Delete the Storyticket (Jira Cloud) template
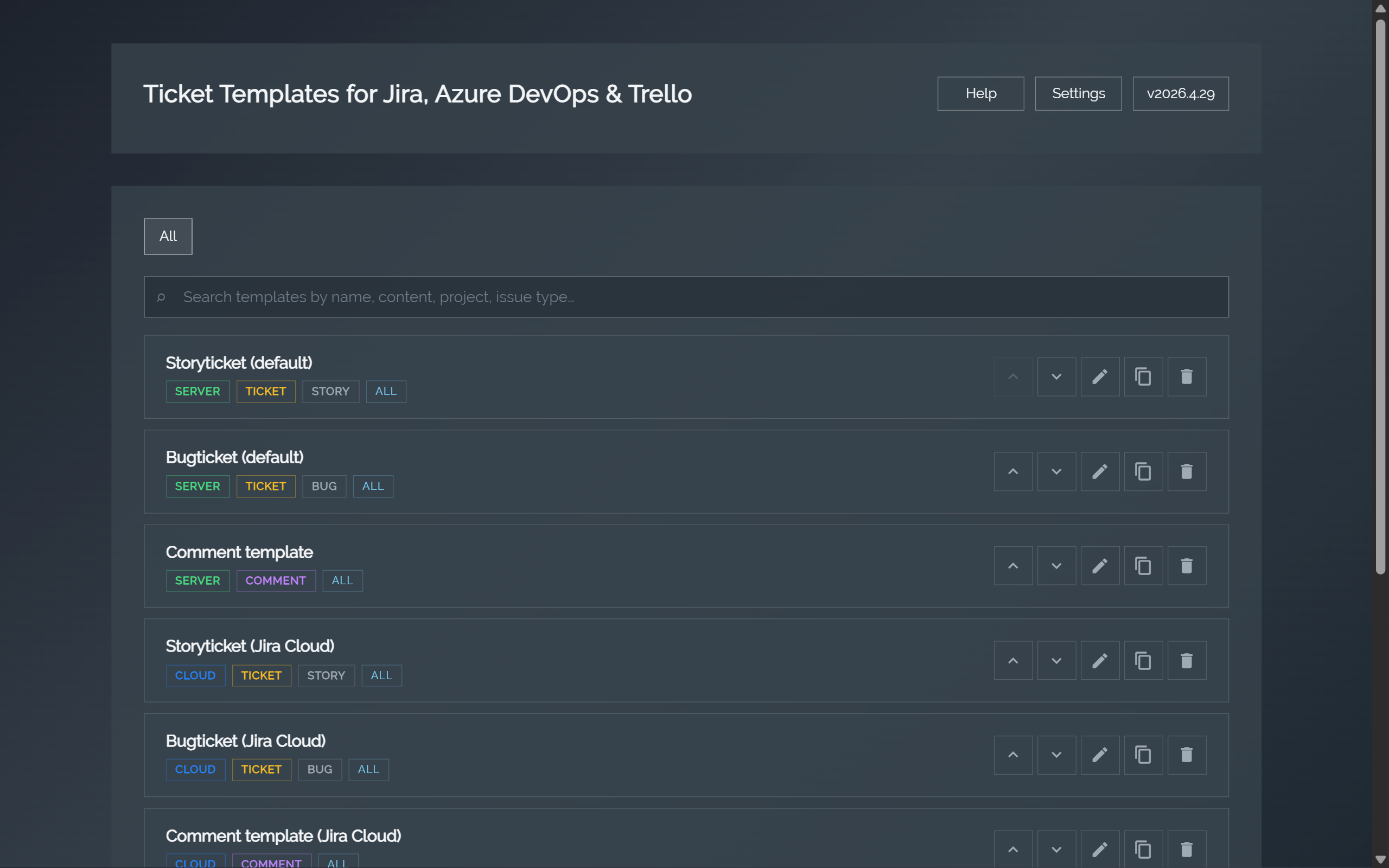 pyautogui.click(x=1187, y=660)
